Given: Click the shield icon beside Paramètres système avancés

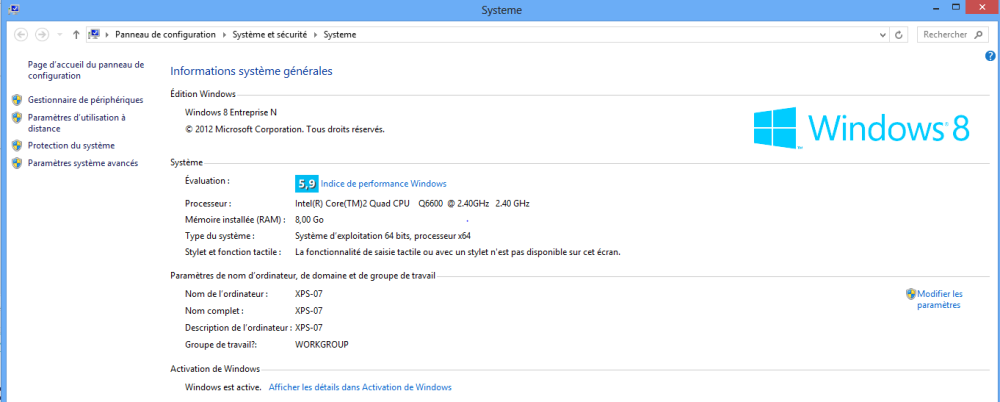Looking at the screenshot, I should point(17,163).
